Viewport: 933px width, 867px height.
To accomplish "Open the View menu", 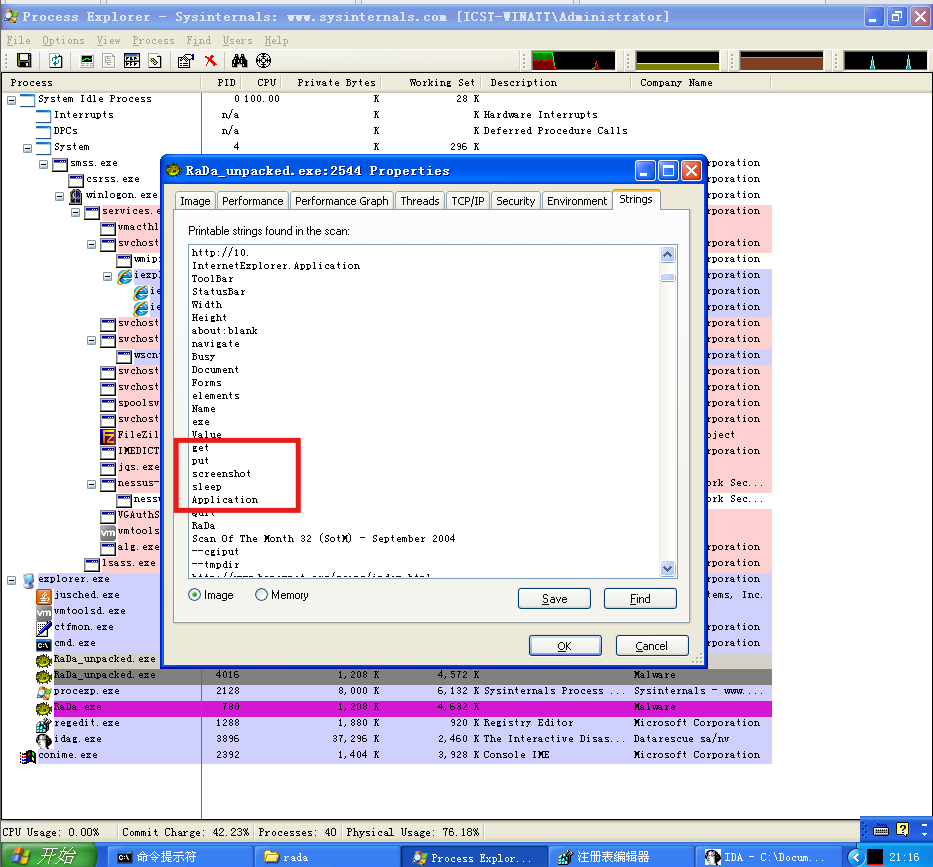I will tap(108, 40).
